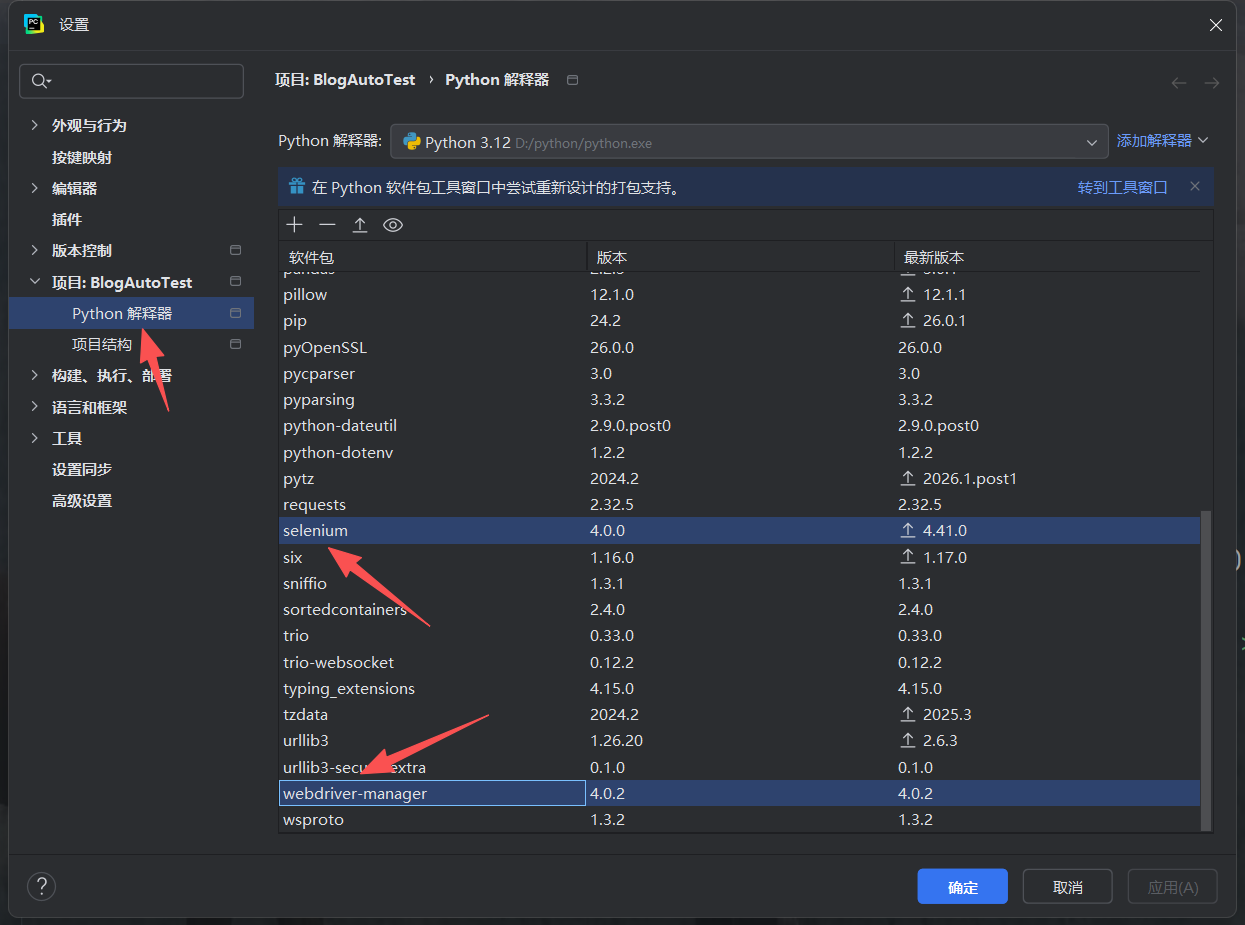Select the requests package row

click(739, 505)
